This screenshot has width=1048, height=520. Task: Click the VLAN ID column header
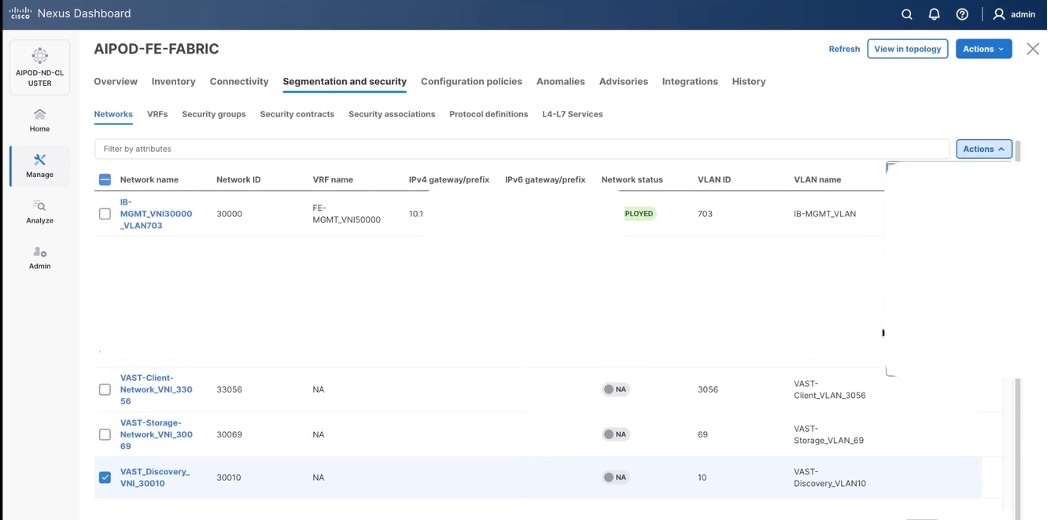pos(714,180)
